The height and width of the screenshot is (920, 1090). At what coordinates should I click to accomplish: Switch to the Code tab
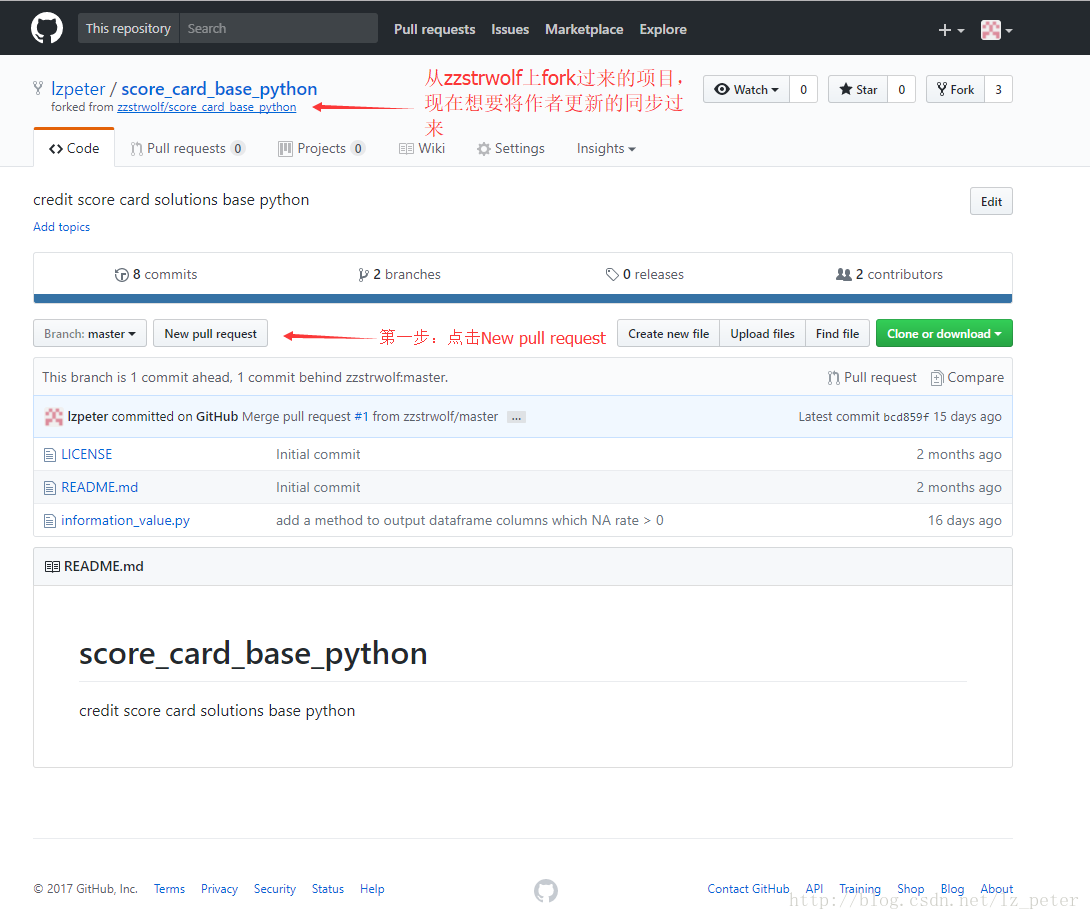(x=74, y=148)
